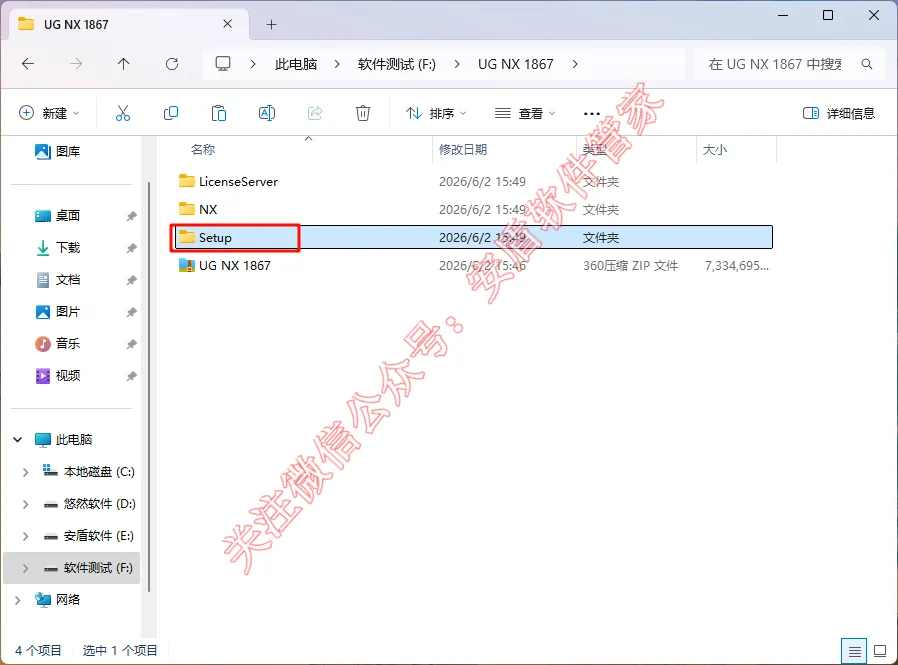Click the Copy icon in toolbar
The width and height of the screenshot is (898, 665).
point(171,113)
